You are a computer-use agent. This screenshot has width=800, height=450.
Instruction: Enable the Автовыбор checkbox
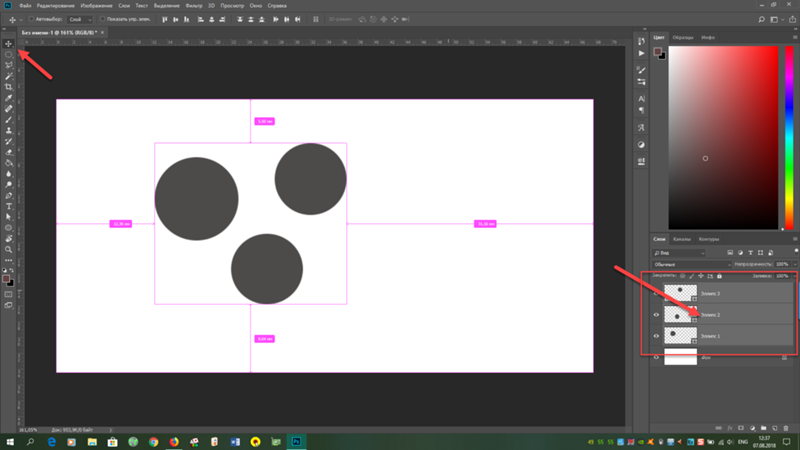(31, 19)
